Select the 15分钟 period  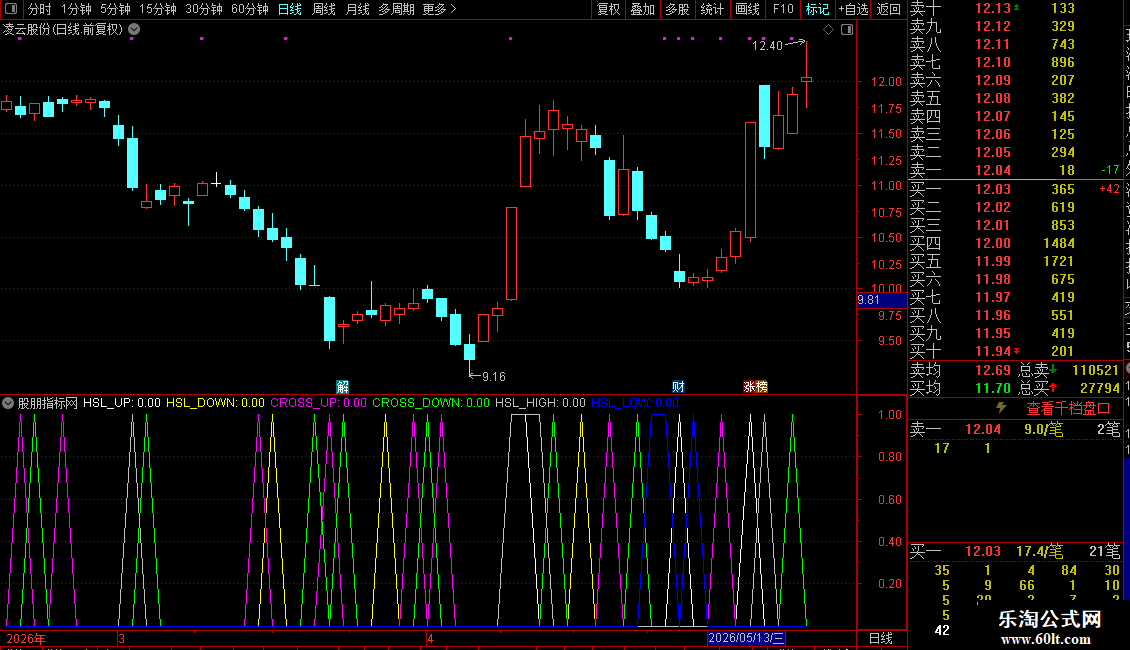[x=158, y=9]
